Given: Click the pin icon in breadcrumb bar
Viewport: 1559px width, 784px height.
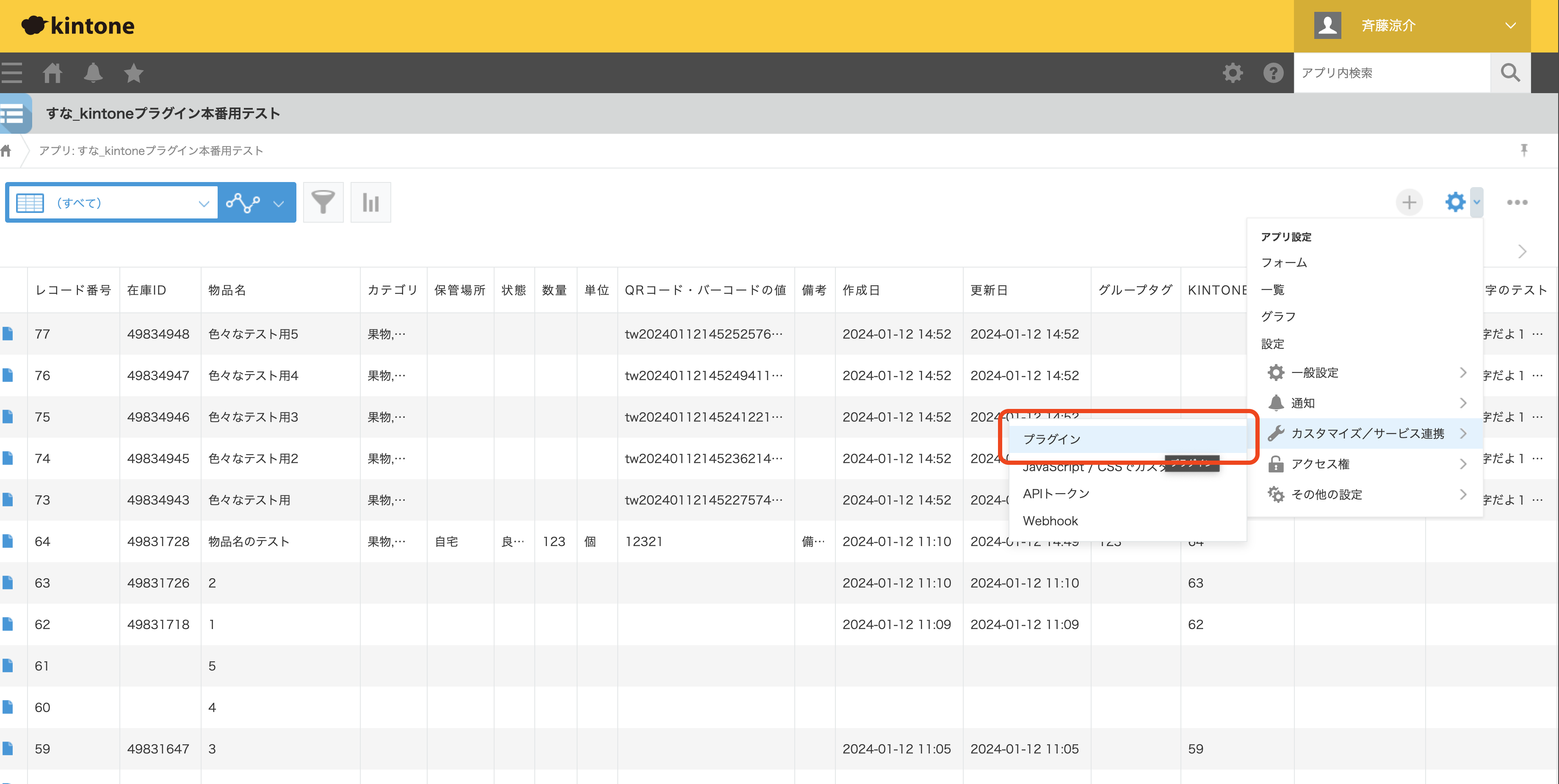Looking at the screenshot, I should [1524, 150].
